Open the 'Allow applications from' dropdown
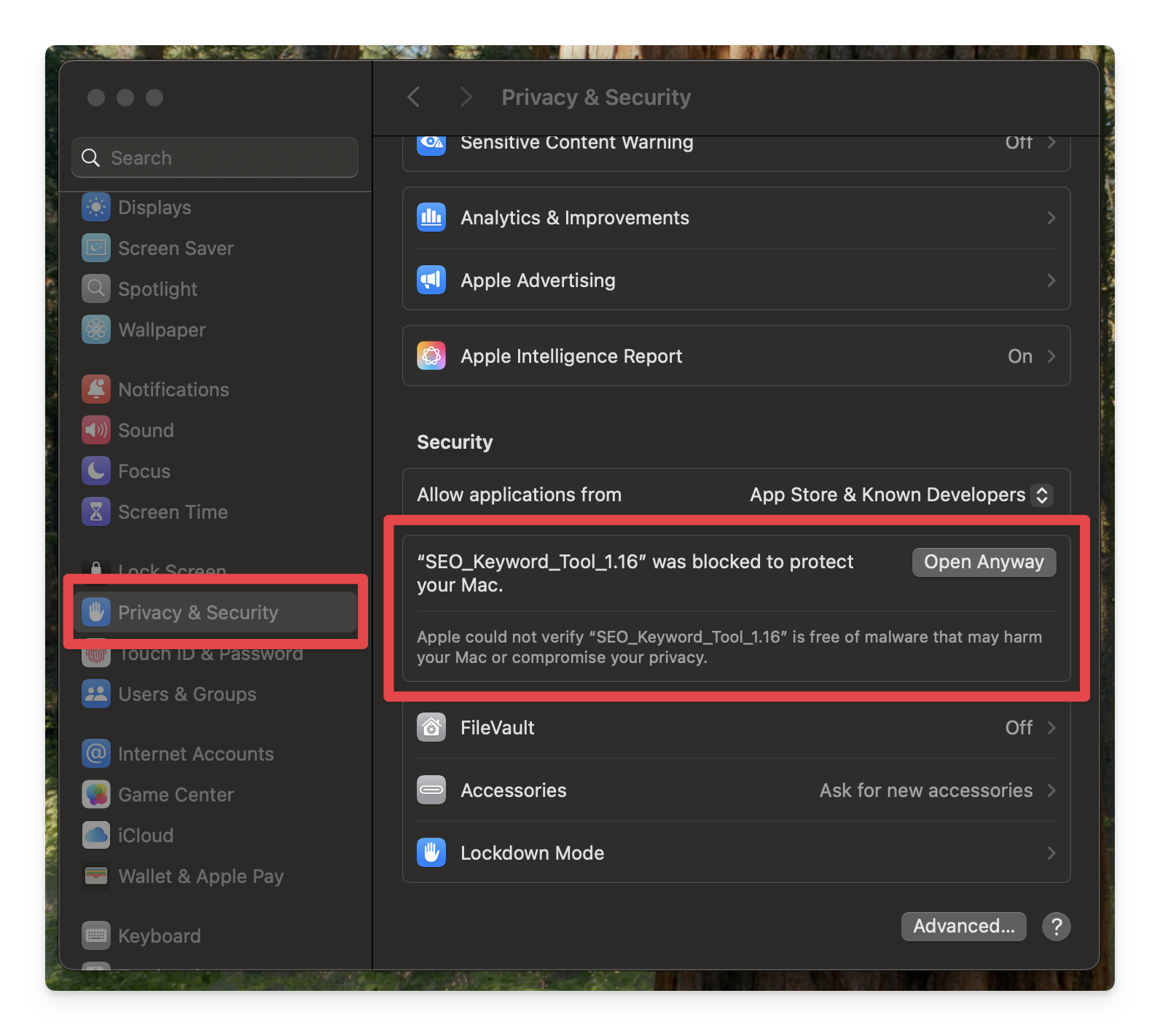The height and width of the screenshot is (1036, 1160). [x=901, y=495]
